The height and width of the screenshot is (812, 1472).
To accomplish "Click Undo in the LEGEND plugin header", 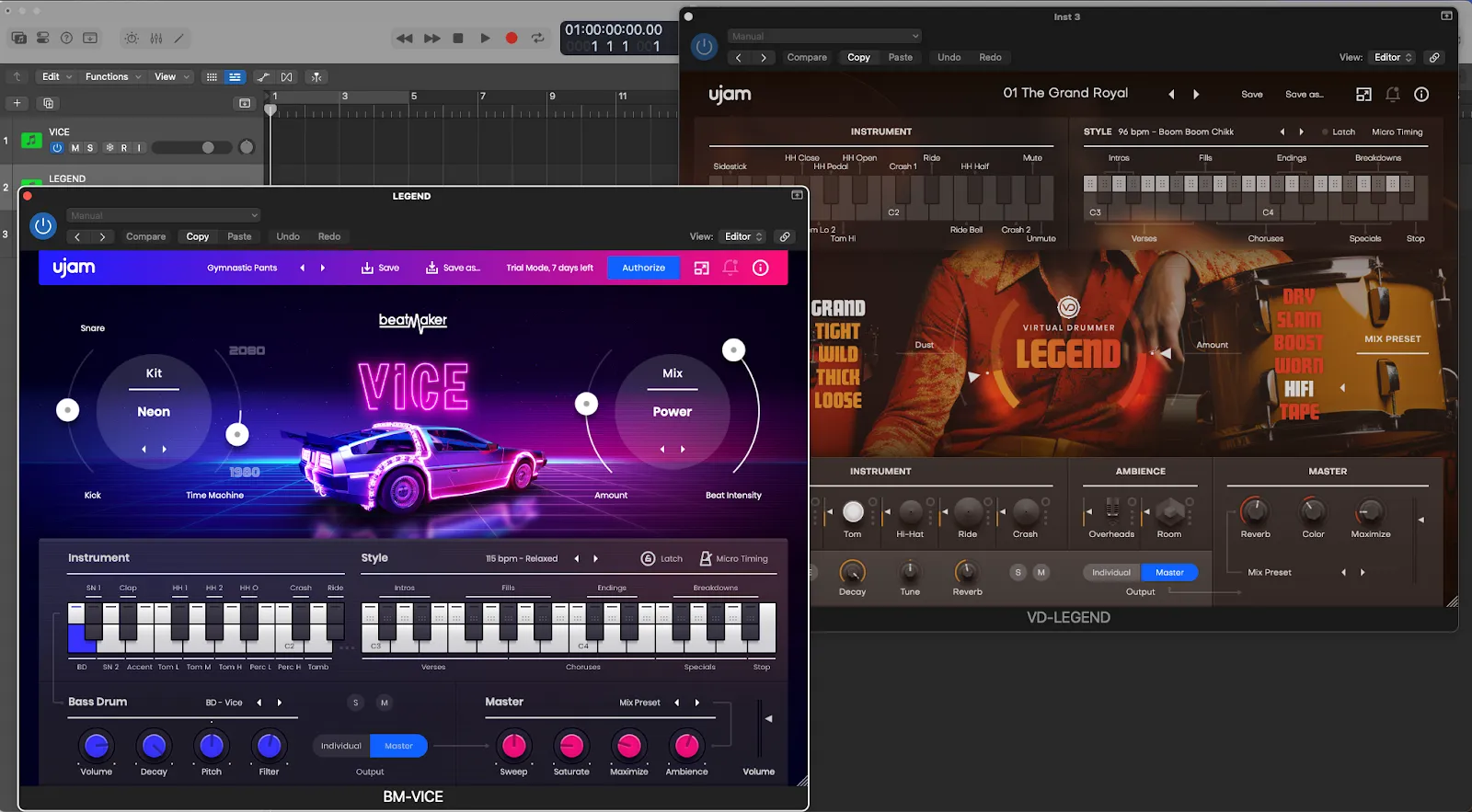I will pyautogui.click(x=288, y=236).
